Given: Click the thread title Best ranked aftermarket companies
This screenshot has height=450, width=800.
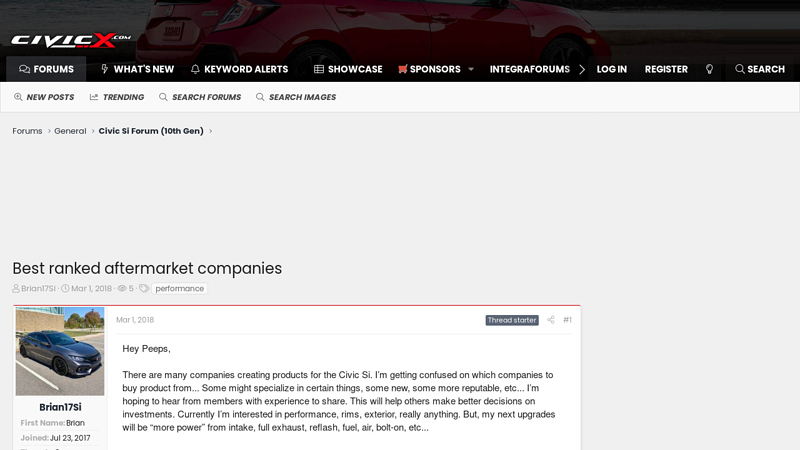Looking at the screenshot, I should pyautogui.click(x=147, y=268).
